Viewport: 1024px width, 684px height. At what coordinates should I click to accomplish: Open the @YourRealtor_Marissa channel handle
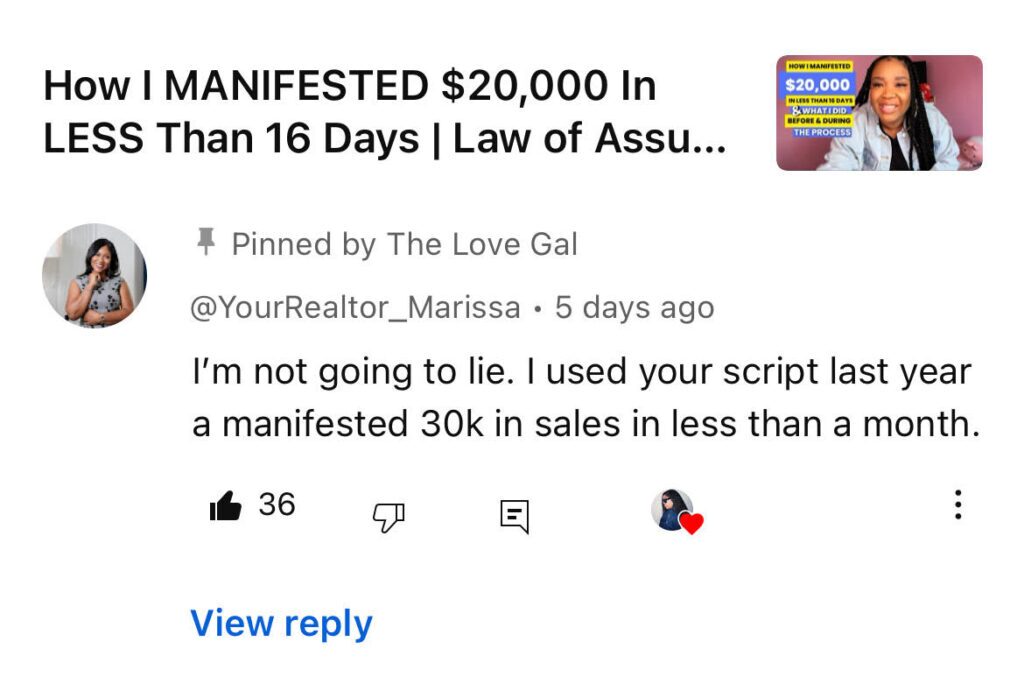pyautogui.click(x=355, y=308)
